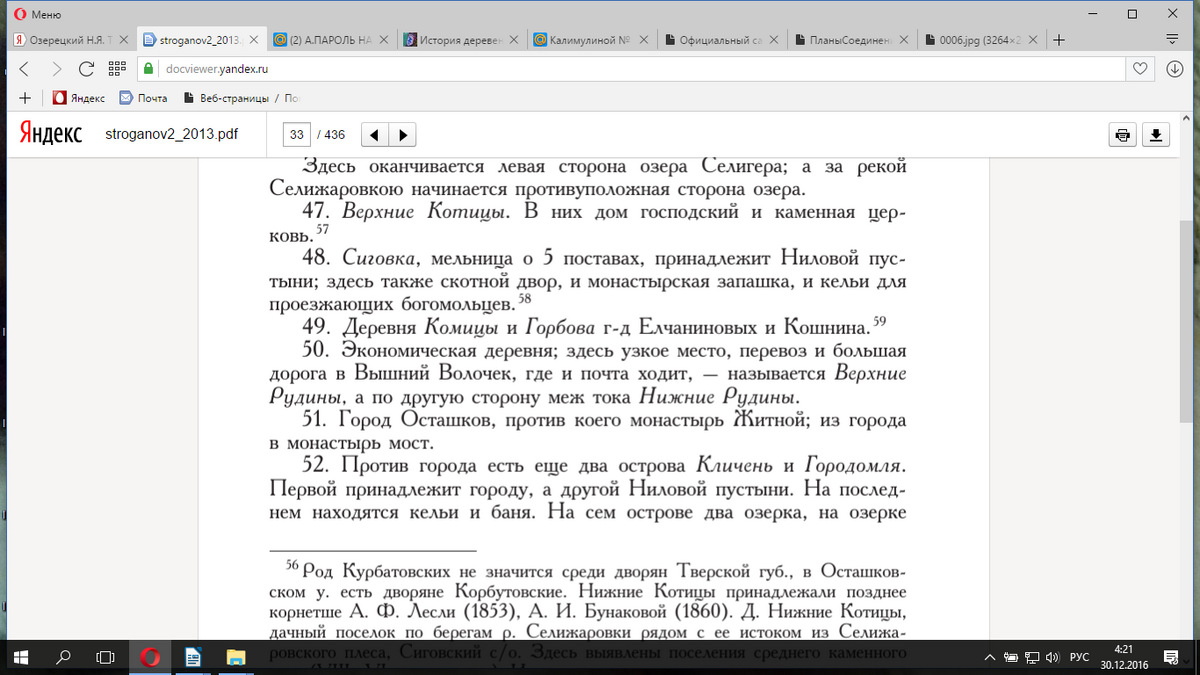Open the Почта bookmark
Screen dimensions: 1200x675
coord(143,98)
